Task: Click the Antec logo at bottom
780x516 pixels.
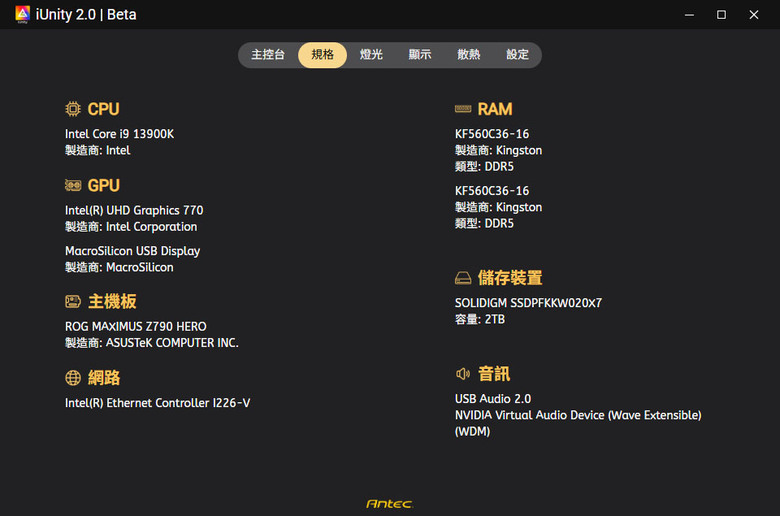Action: pyautogui.click(x=390, y=504)
